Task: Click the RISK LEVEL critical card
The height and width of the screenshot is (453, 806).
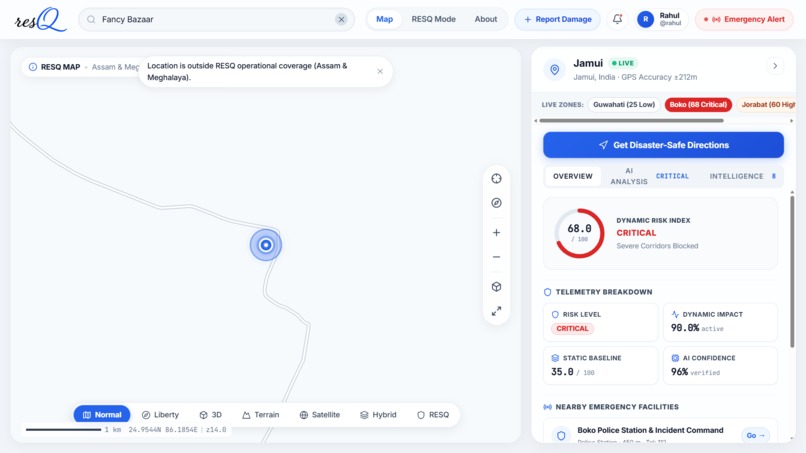Action: pos(600,322)
